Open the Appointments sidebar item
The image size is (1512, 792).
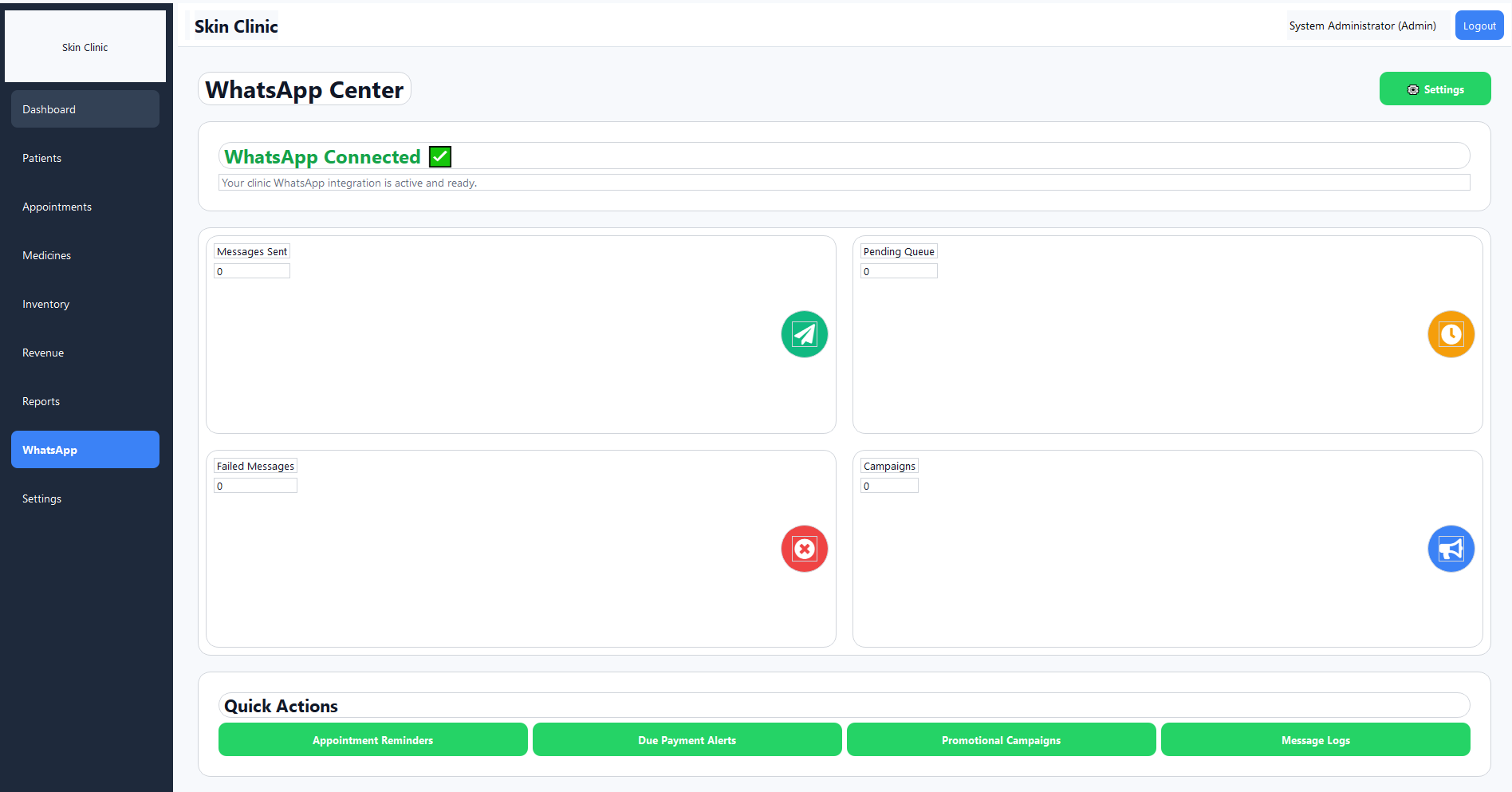click(x=85, y=207)
